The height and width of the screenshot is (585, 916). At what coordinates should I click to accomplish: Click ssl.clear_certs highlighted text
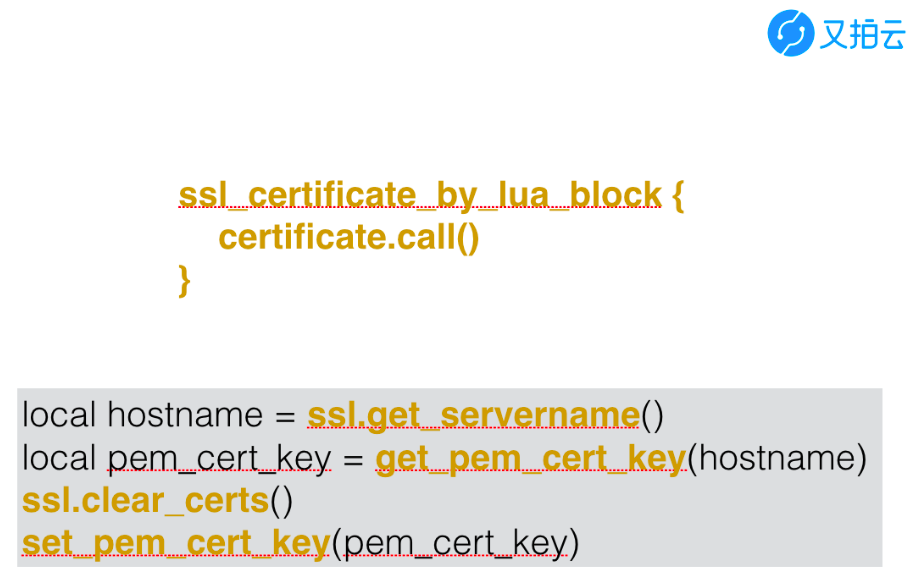coord(145,501)
